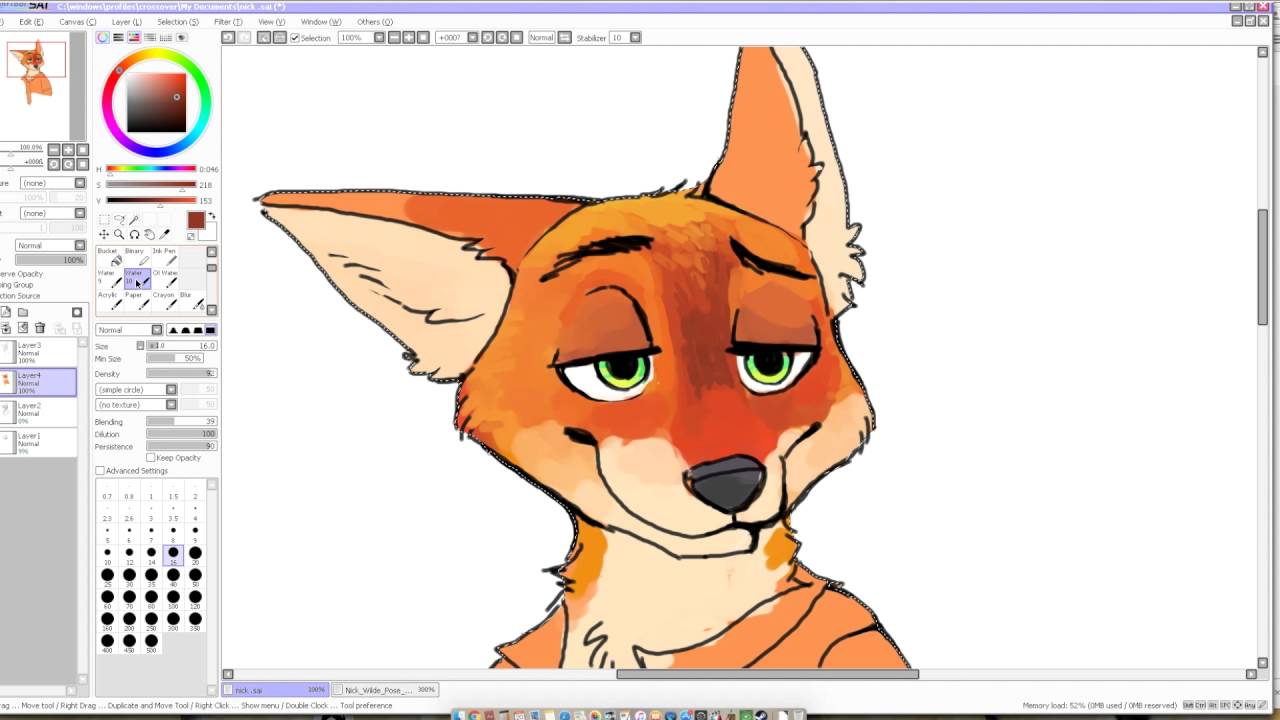Screen dimensions: 1280x720
Task: Click the foreground color swatch
Action: [196, 221]
